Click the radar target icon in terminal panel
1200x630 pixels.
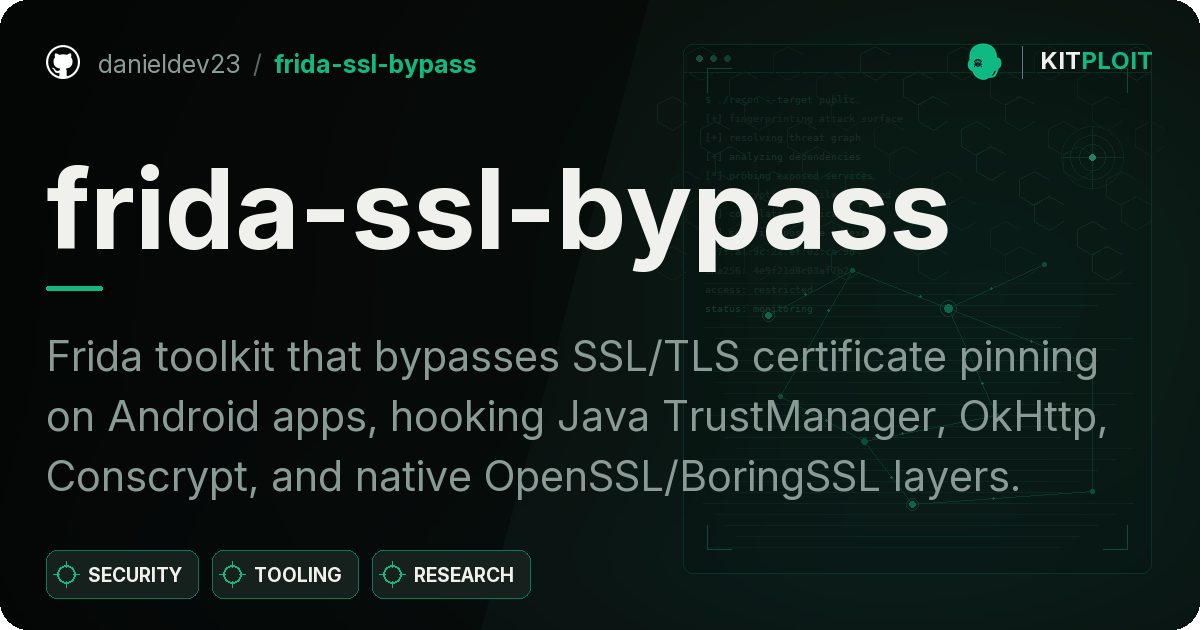click(1092, 157)
